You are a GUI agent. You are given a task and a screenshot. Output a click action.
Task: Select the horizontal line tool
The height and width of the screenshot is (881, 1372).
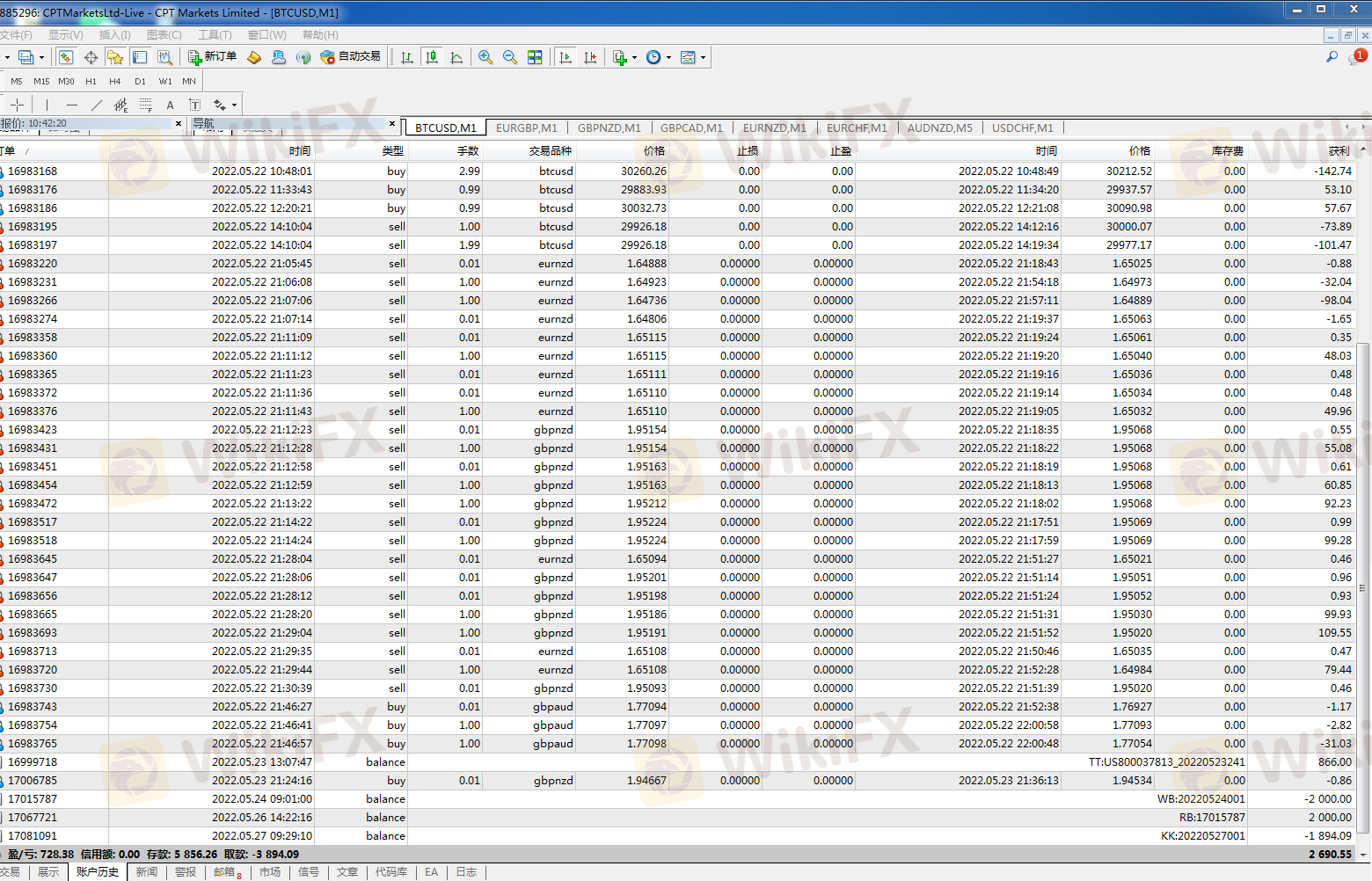pyautogui.click(x=72, y=105)
